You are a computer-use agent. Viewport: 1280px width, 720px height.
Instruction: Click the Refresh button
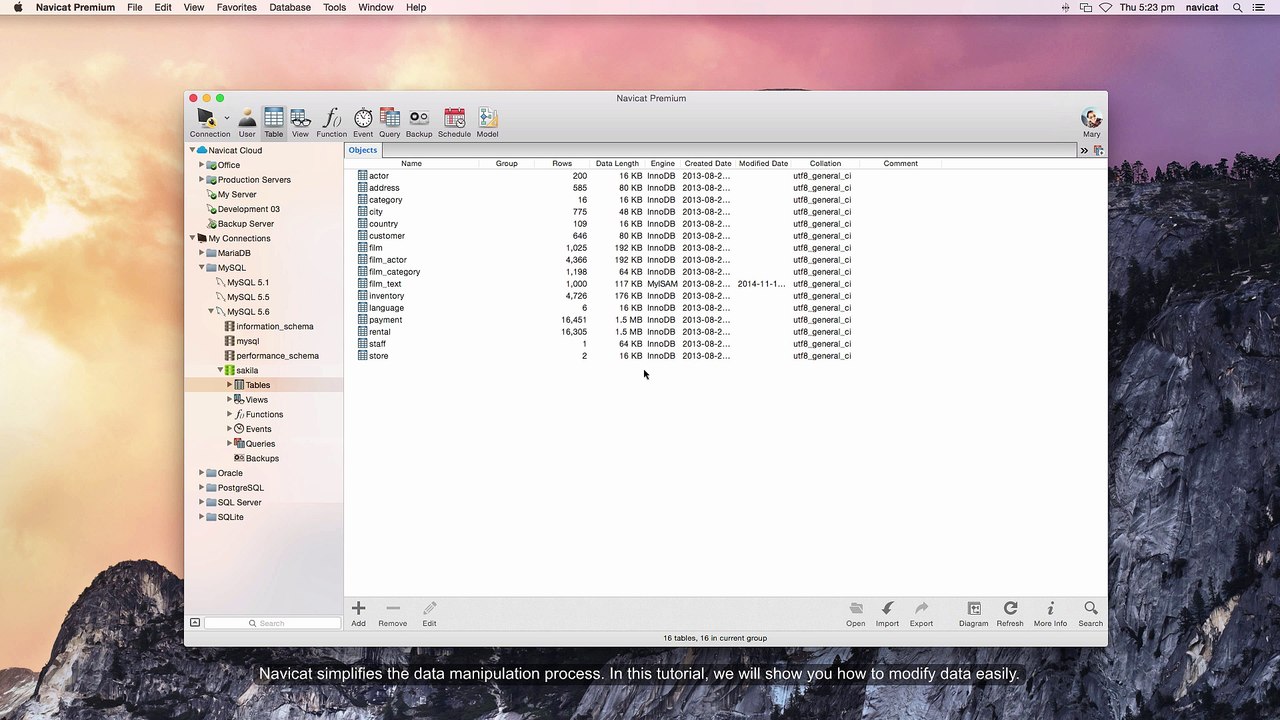1010,613
